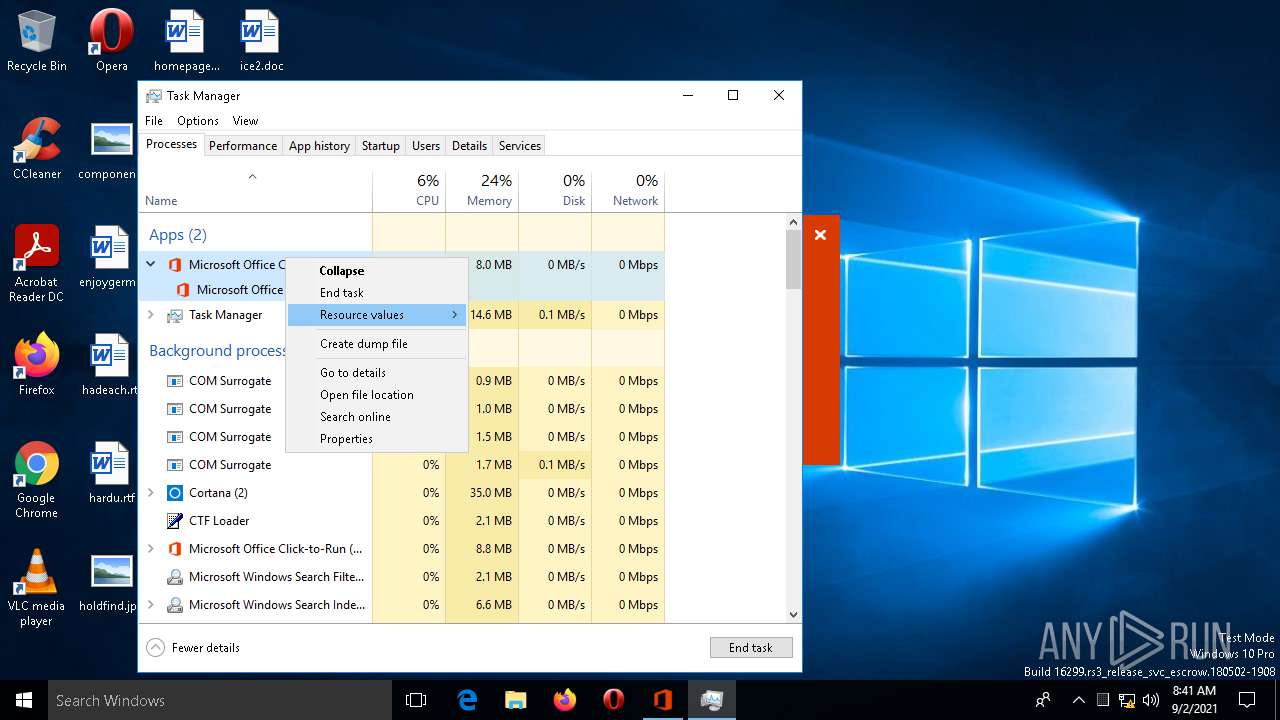Switch to the Services tab
The image size is (1280, 720).
pyautogui.click(x=520, y=146)
